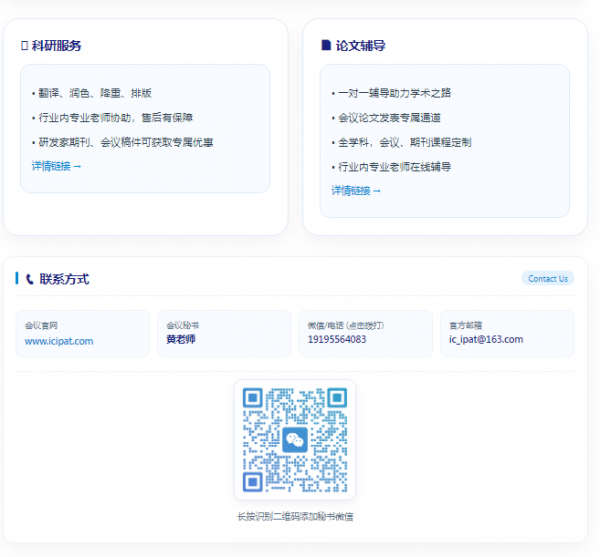Click the 论文辅导 section title

click(x=360, y=46)
